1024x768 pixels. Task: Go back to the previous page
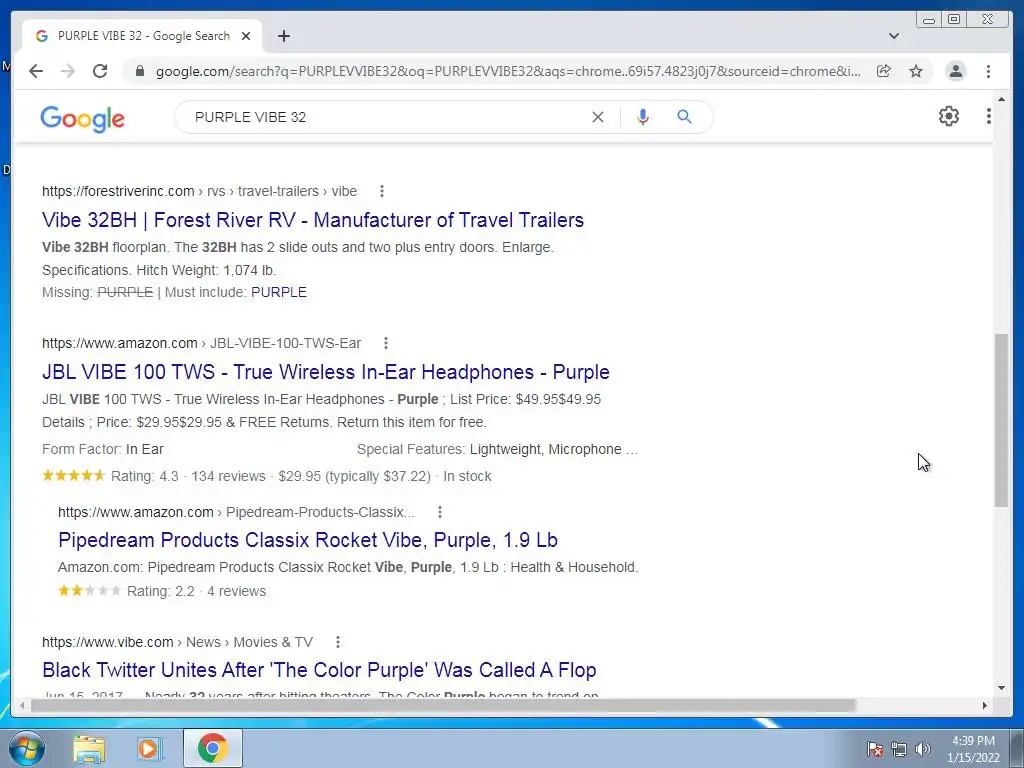pos(36,71)
